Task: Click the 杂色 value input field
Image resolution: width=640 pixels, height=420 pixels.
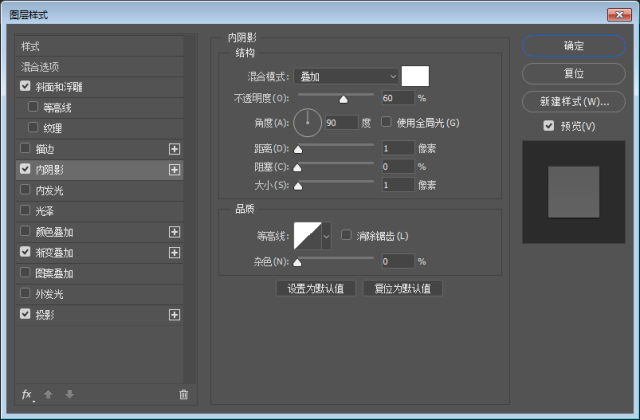Action: [x=398, y=261]
